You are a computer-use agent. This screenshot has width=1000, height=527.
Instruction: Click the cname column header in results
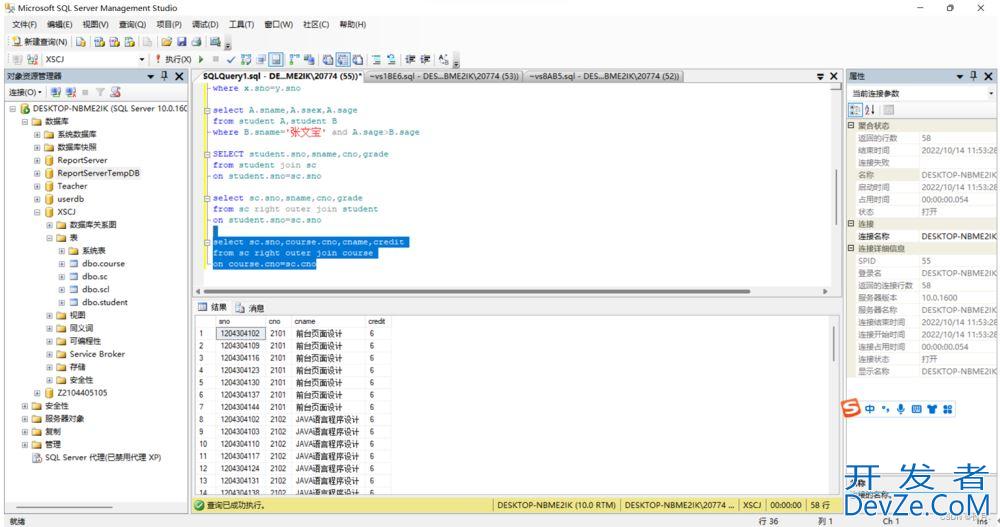[328, 322]
